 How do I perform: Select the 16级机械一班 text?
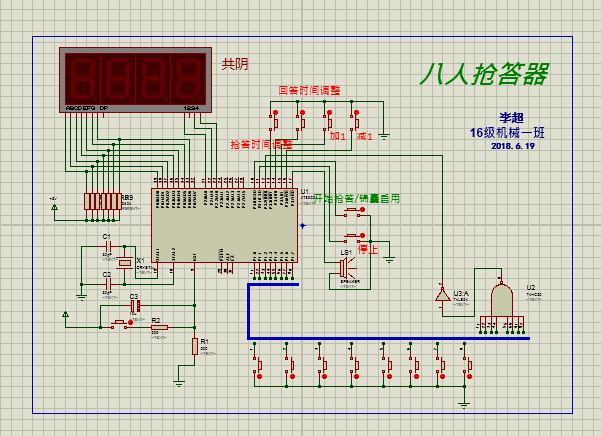pyautogui.click(x=507, y=133)
